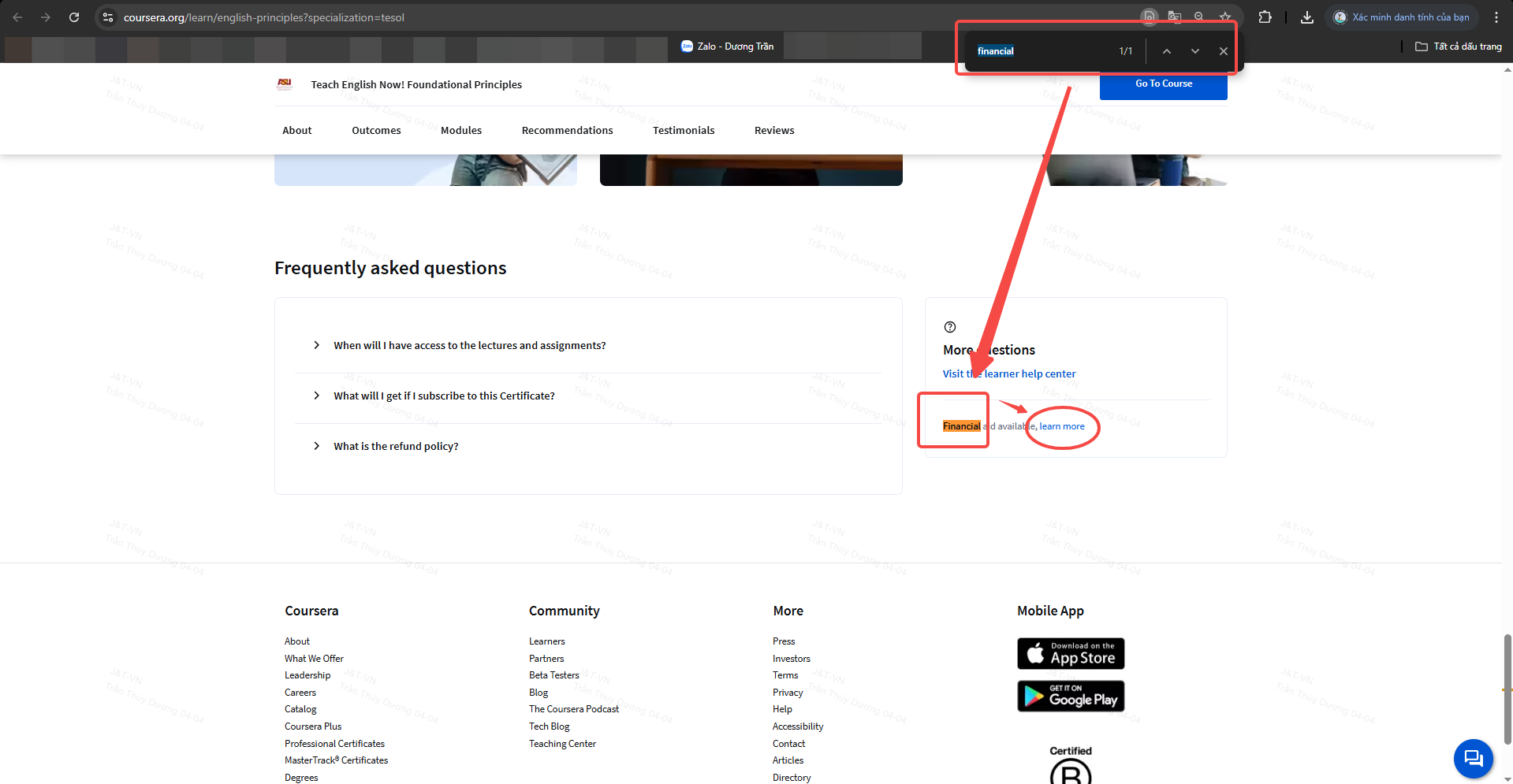Open Chrome's three-dot menu

[x=1496, y=17]
